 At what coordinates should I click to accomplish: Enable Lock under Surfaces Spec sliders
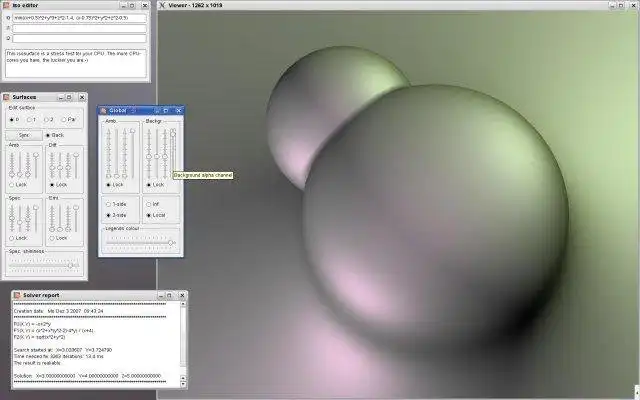pos(12,238)
